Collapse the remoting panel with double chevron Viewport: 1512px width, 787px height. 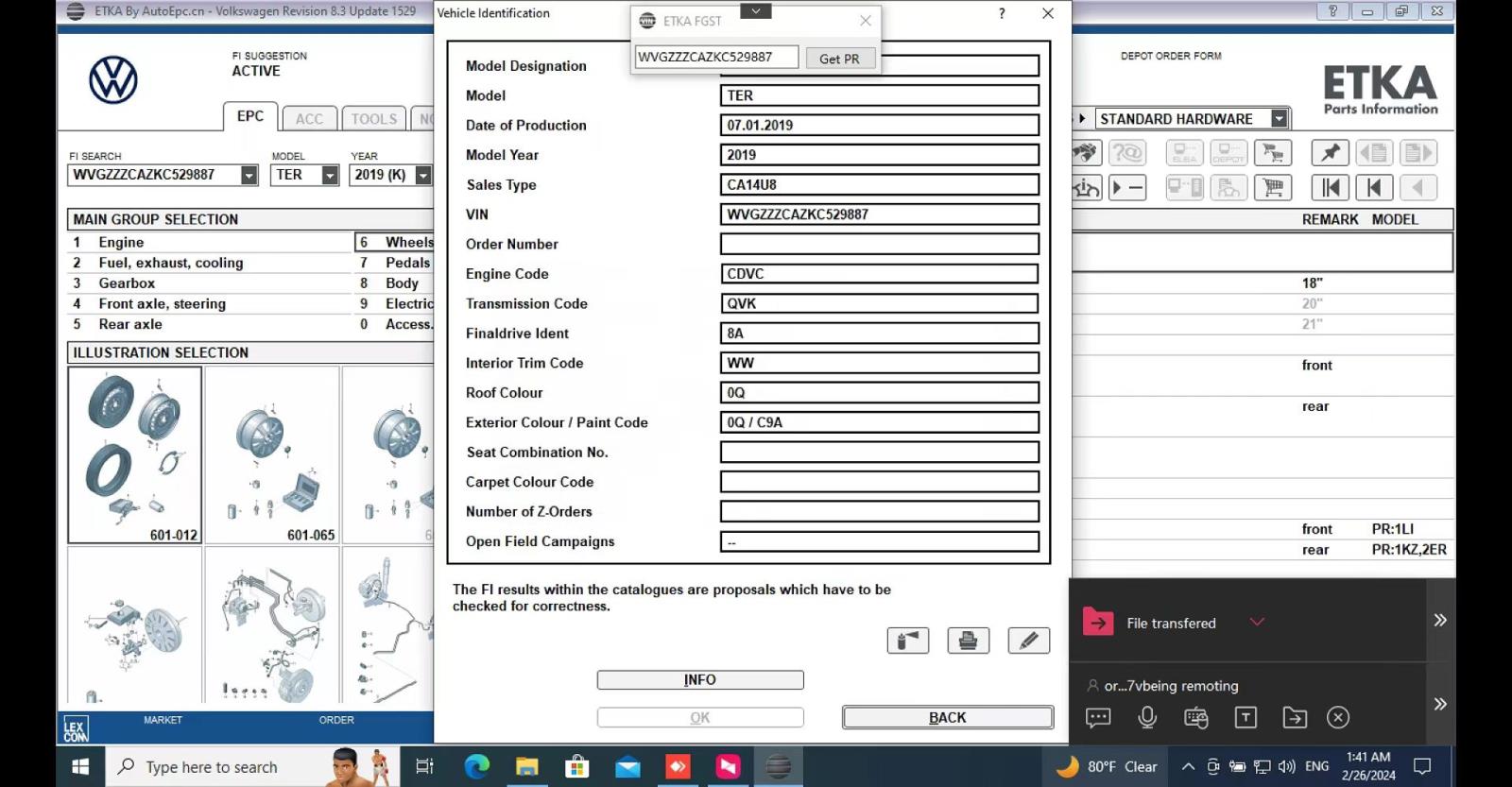coord(1440,704)
